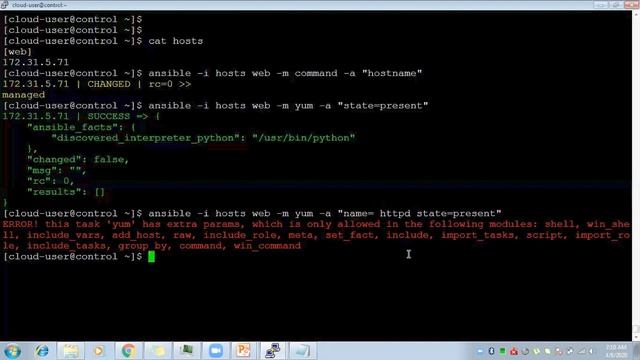The height and width of the screenshot is (360, 640).
Task: Click Show desktop button at taskbar end
Action: tap(636, 351)
